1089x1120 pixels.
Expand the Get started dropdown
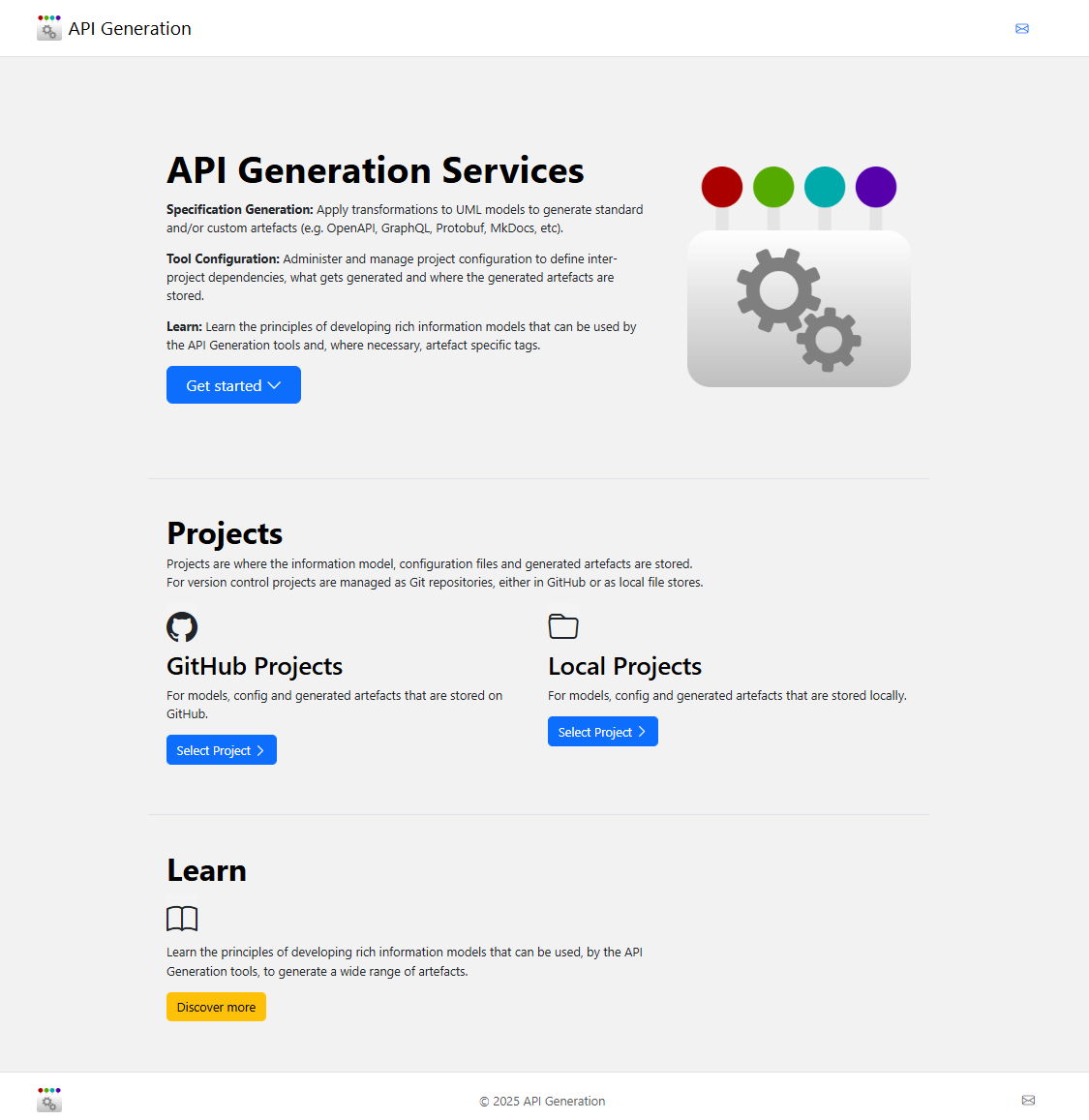coord(233,384)
